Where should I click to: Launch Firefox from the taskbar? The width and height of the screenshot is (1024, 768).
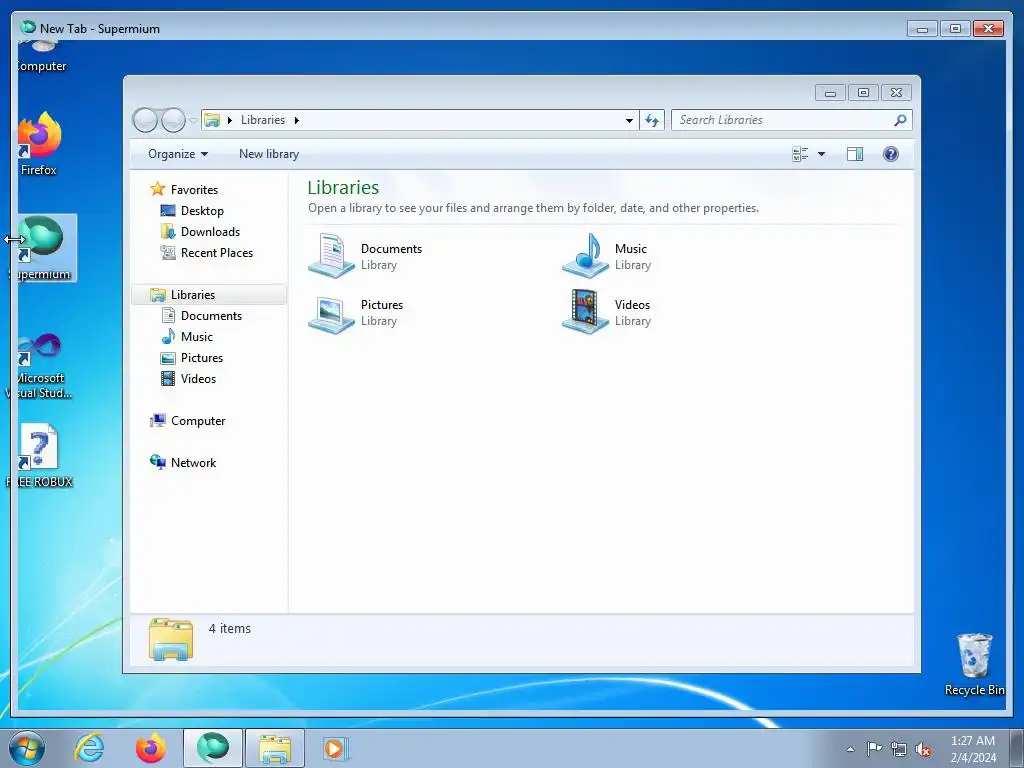(x=150, y=748)
